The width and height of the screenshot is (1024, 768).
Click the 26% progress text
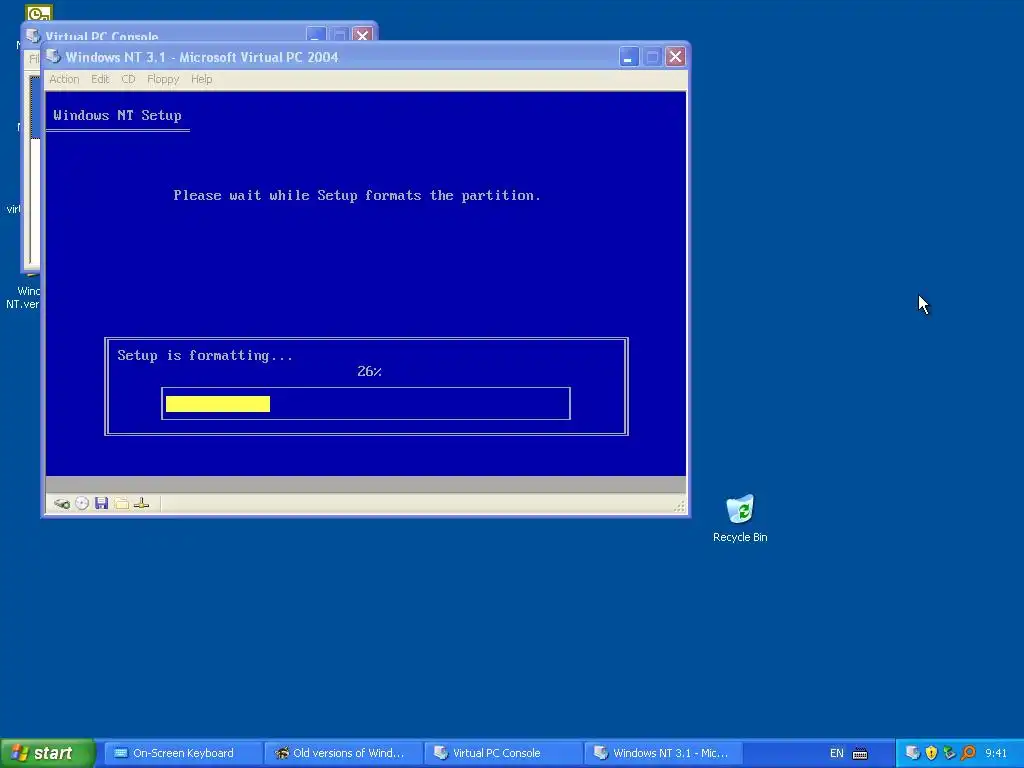[x=369, y=372]
